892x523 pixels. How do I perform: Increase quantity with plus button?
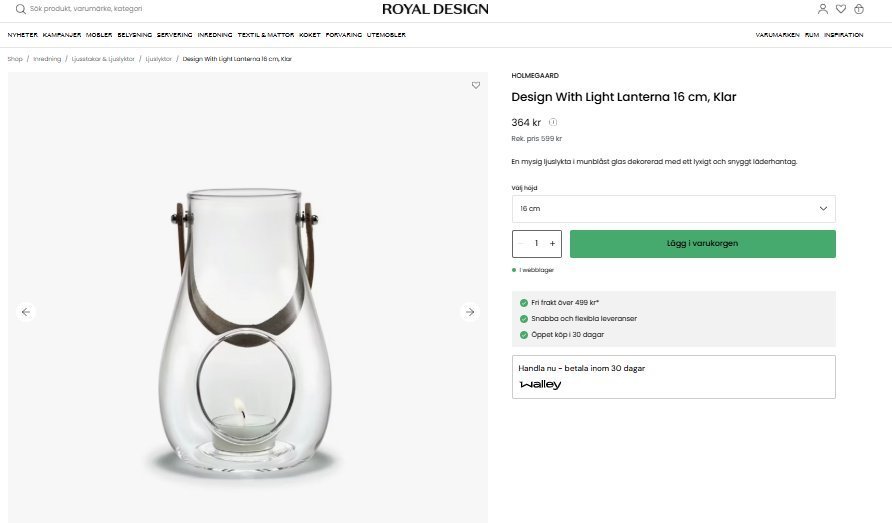pos(552,243)
